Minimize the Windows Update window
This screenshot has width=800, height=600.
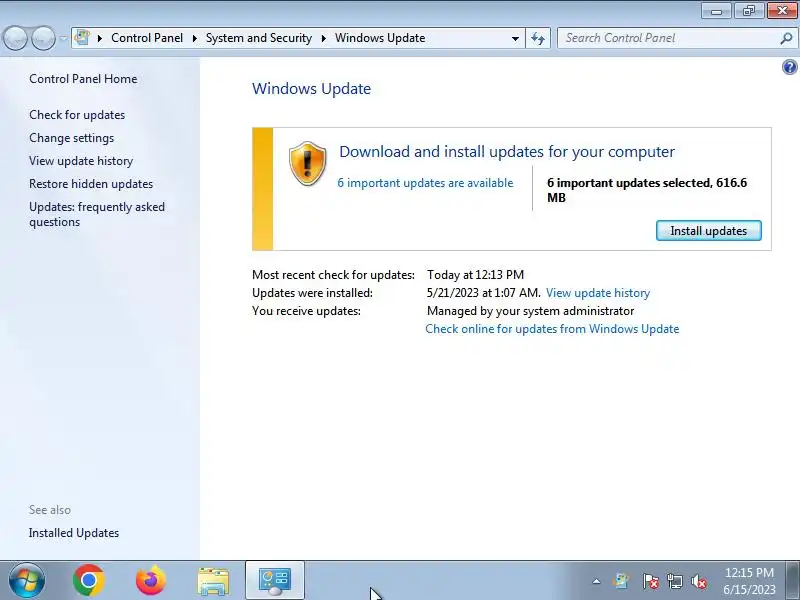point(717,11)
